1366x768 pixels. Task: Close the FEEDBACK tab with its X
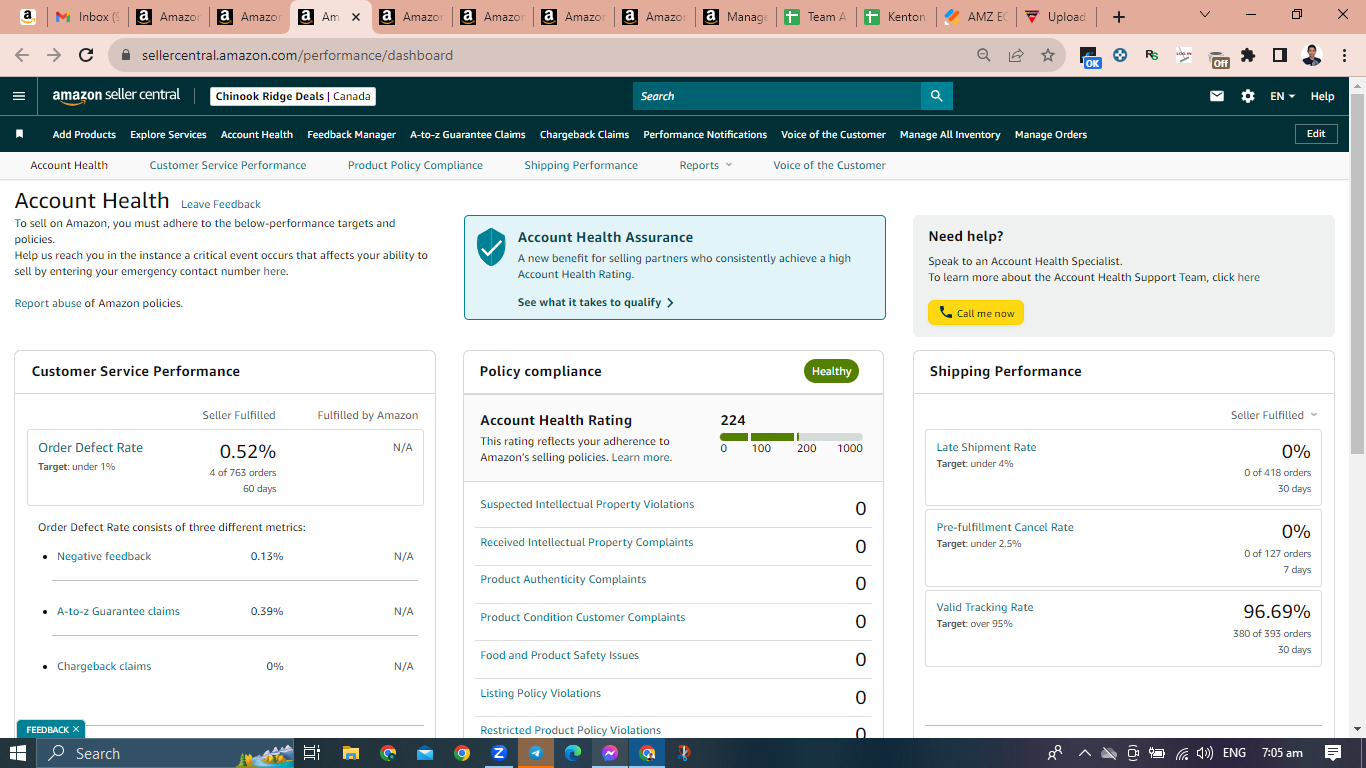pos(75,729)
